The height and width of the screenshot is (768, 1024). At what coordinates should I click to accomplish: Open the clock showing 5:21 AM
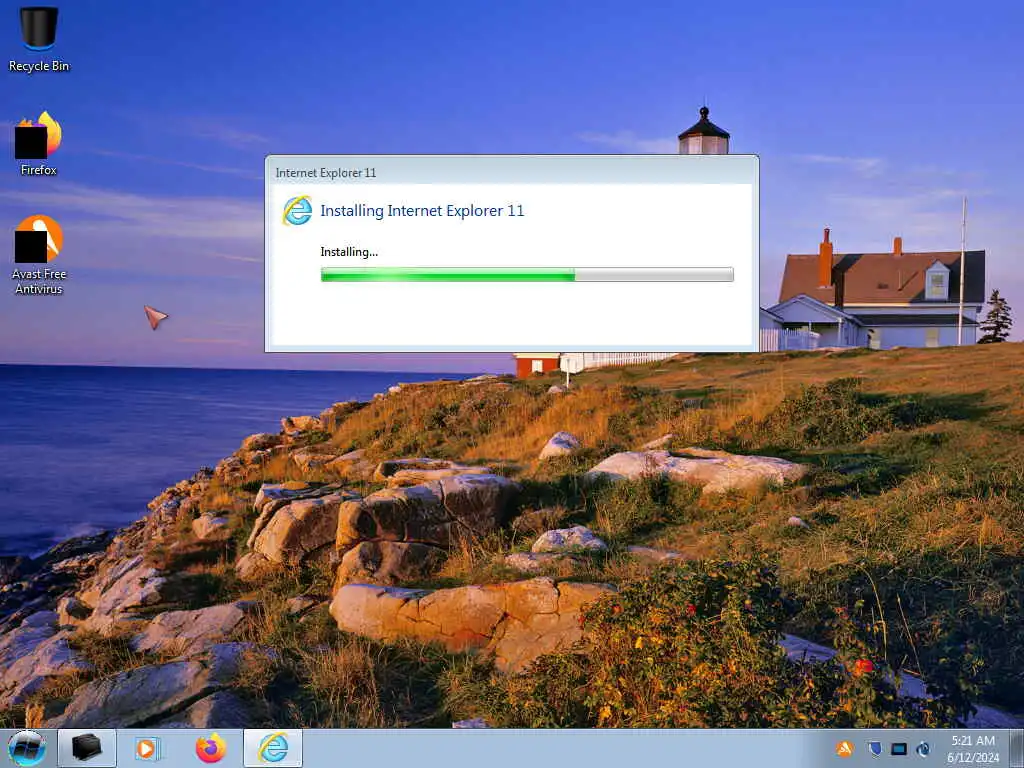pos(973,749)
